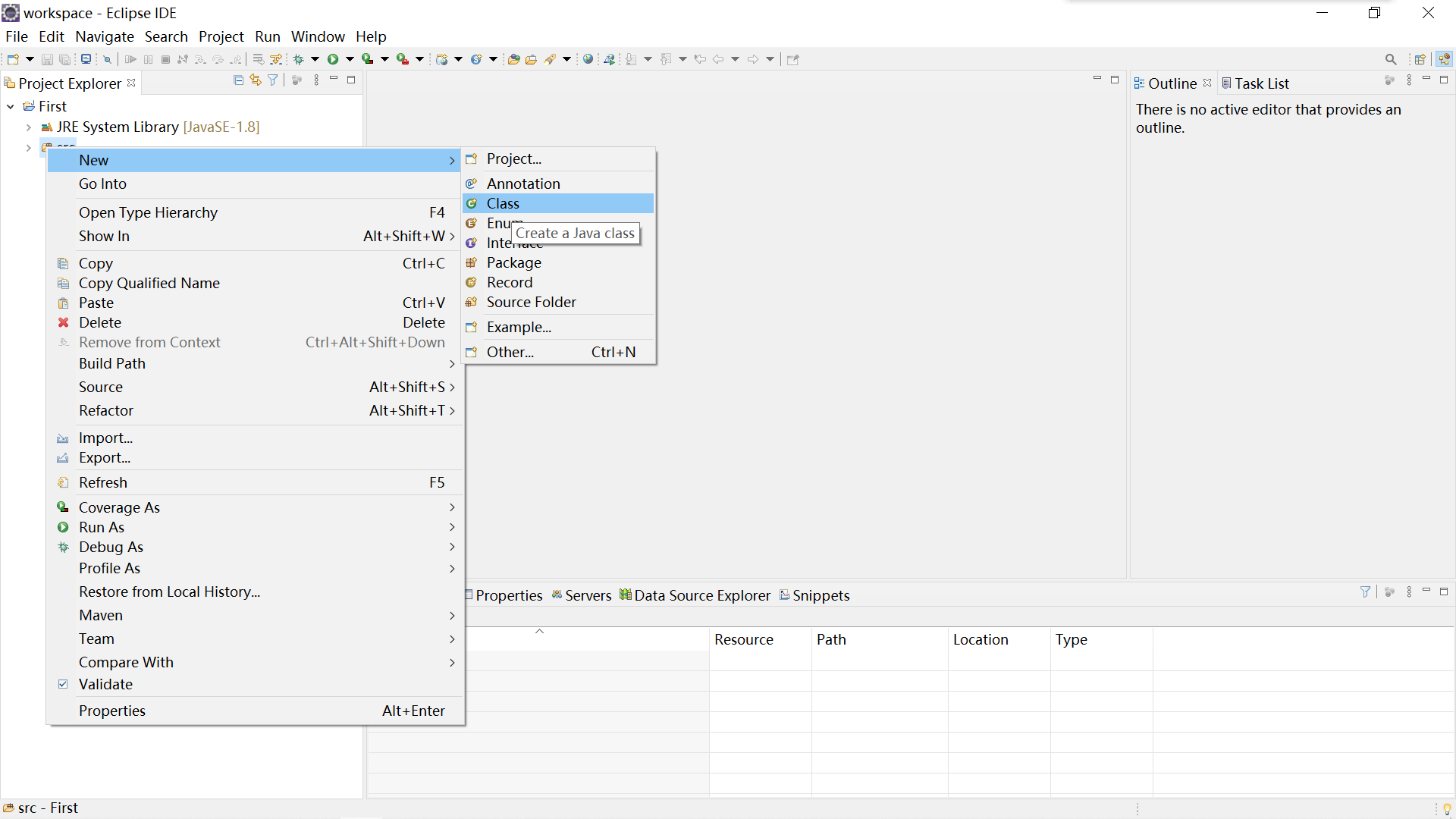Click the Coverage launch icon

(x=367, y=59)
